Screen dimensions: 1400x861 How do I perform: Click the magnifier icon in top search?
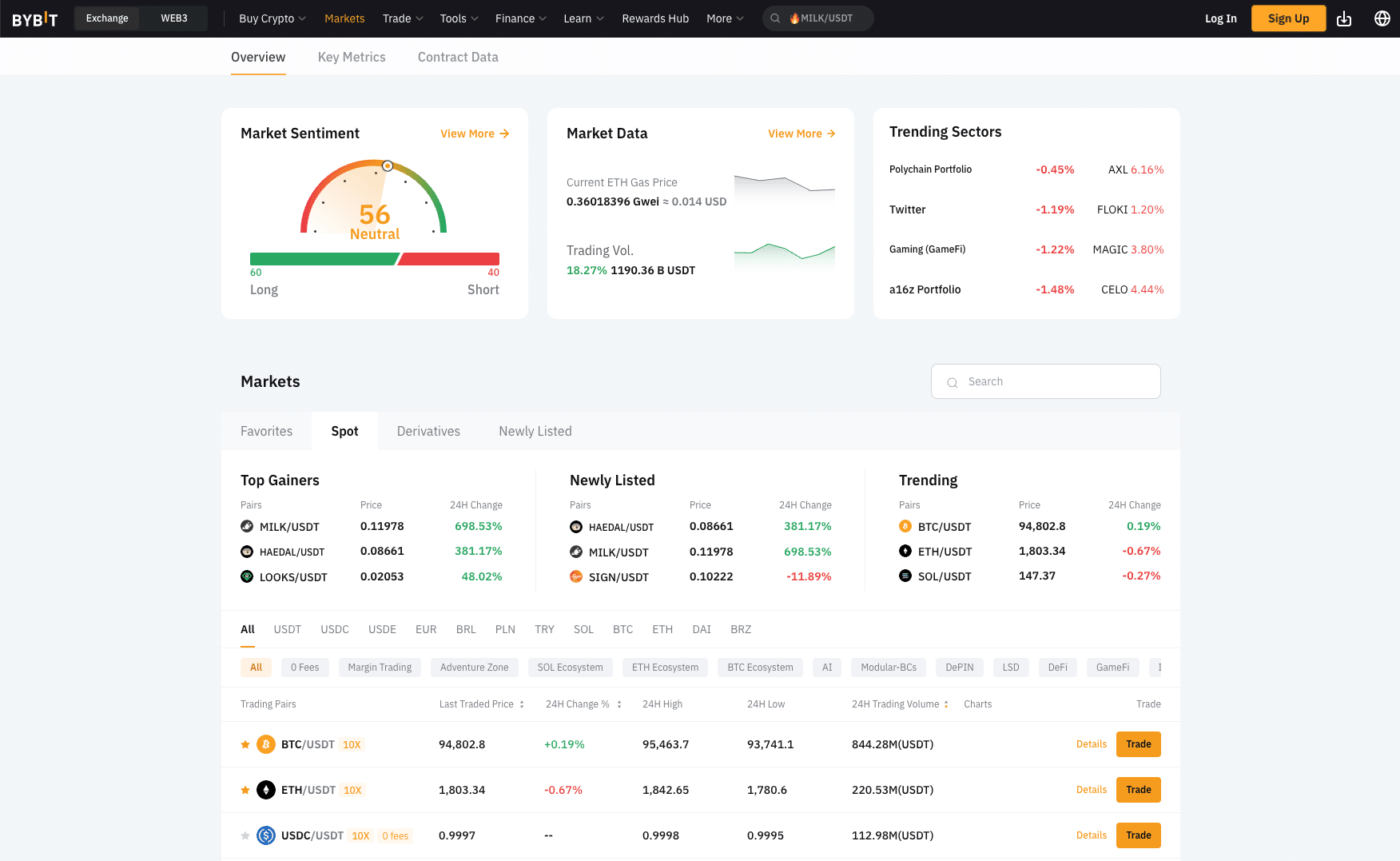coord(775,18)
